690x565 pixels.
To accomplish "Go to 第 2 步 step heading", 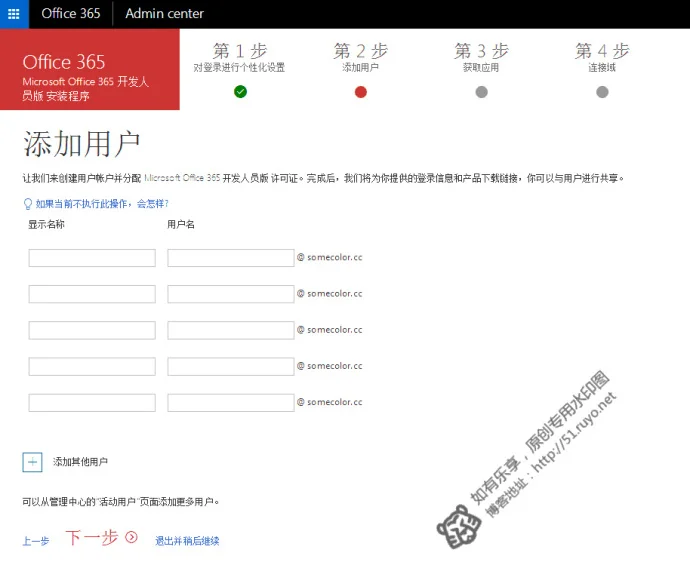I will (x=360, y=51).
